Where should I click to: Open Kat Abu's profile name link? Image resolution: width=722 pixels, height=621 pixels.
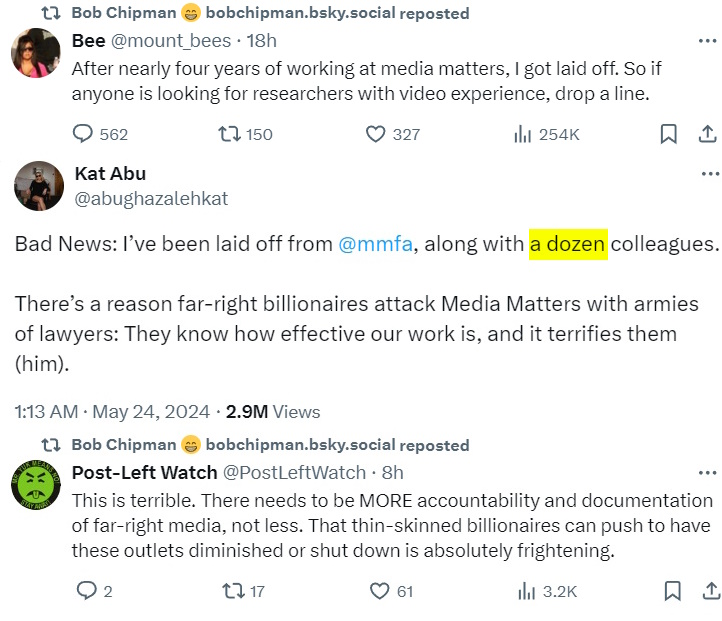pyautogui.click(x=110, y=175)
